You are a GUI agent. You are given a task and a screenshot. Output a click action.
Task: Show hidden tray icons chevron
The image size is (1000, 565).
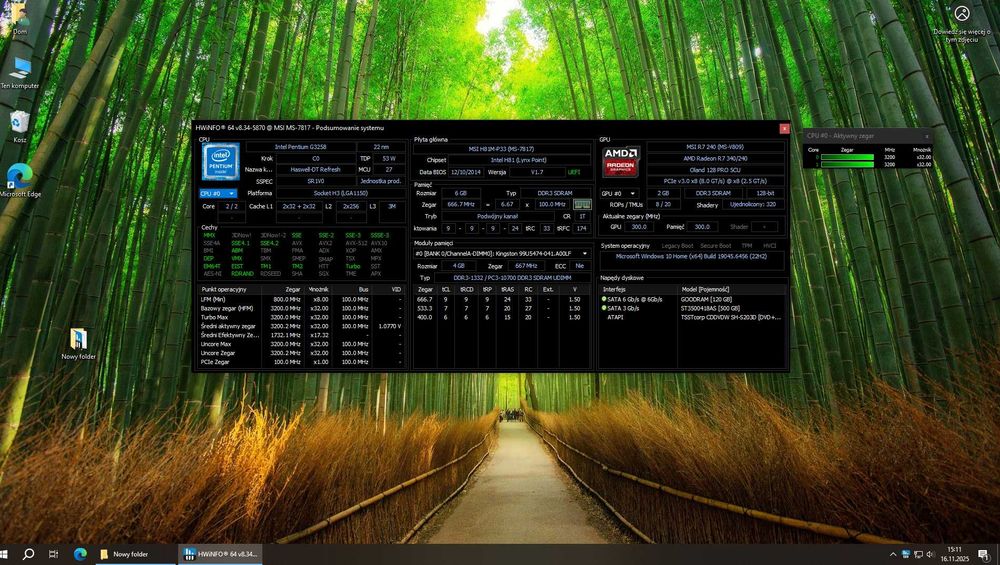coord(892,555)
